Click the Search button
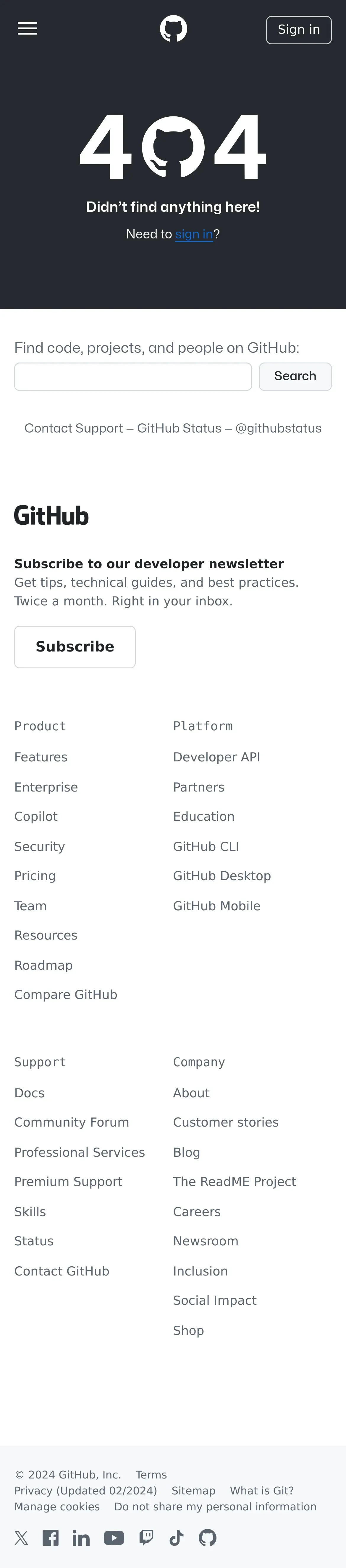This screenshot has width=346, height=1568. tap(295, 377)
